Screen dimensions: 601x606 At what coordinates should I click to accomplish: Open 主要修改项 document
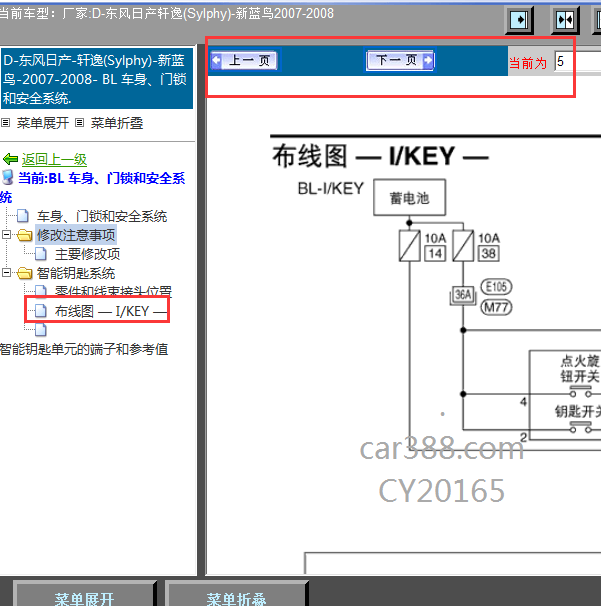[x=87, y=254]
